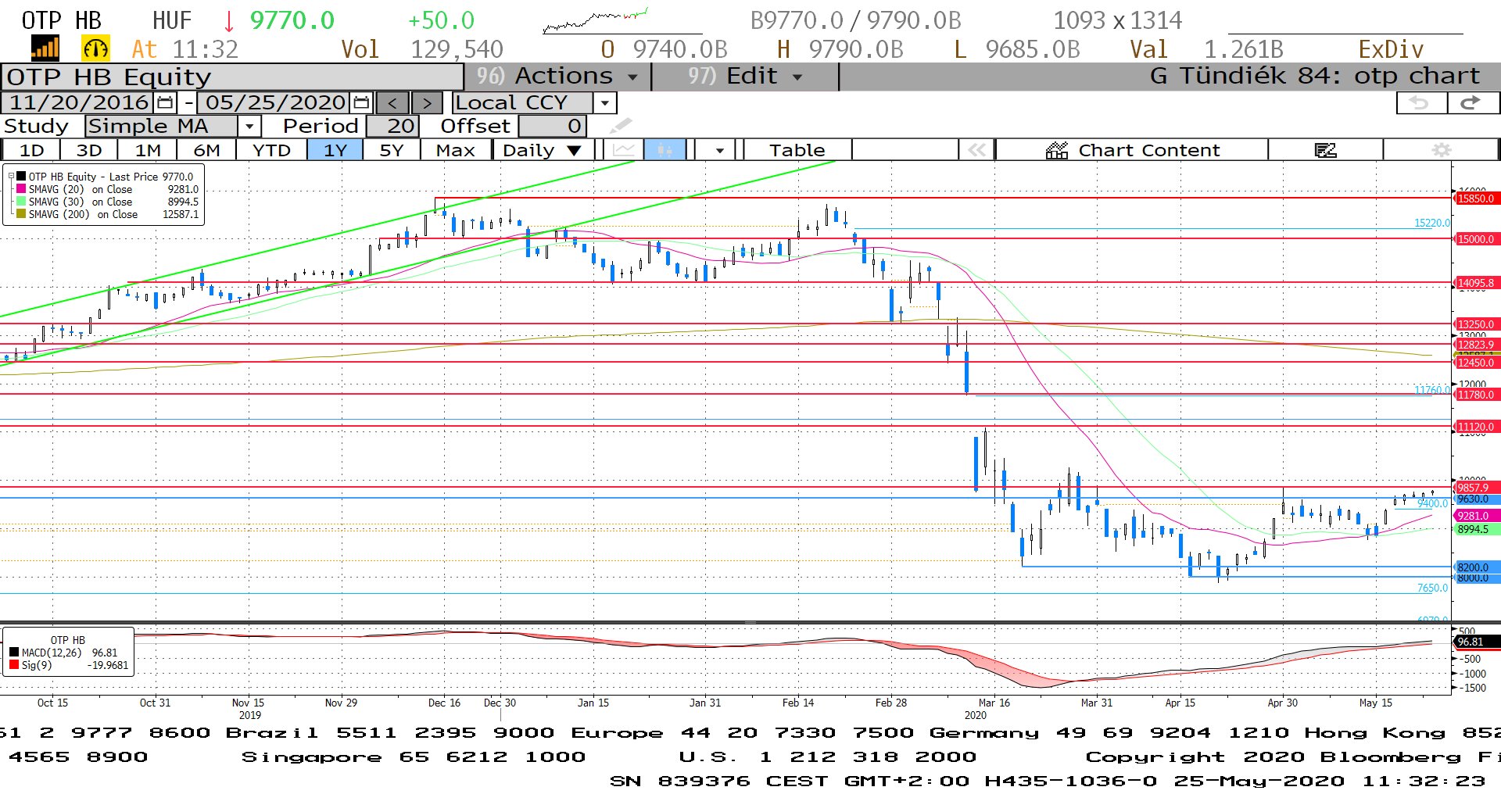The width and height of the screenshot is (1501, 812).
Task: Select the 6M range tab
Action: pyautogui.click(x=206, y=150)
